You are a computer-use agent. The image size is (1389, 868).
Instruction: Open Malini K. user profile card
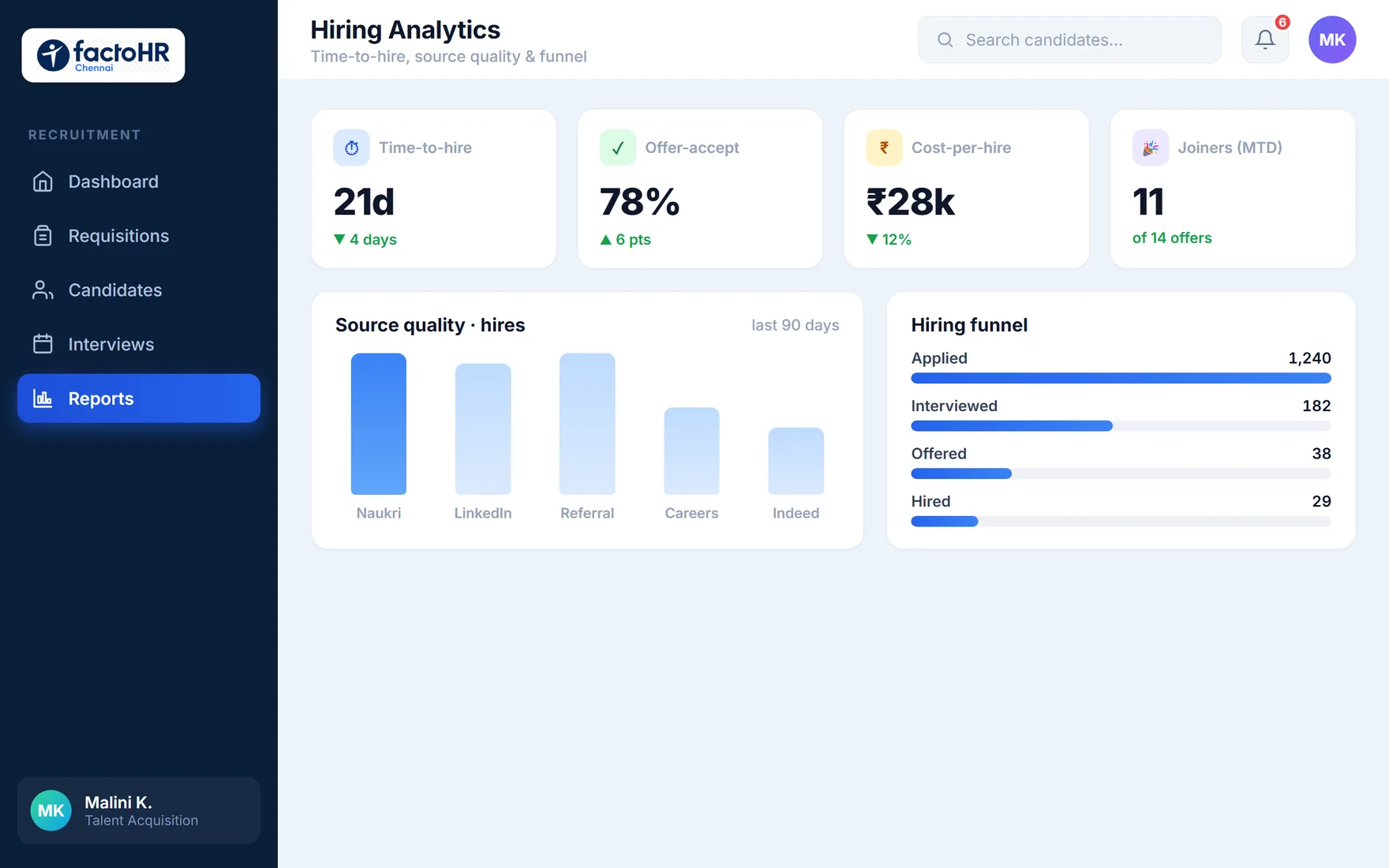[x=139, y=810]
